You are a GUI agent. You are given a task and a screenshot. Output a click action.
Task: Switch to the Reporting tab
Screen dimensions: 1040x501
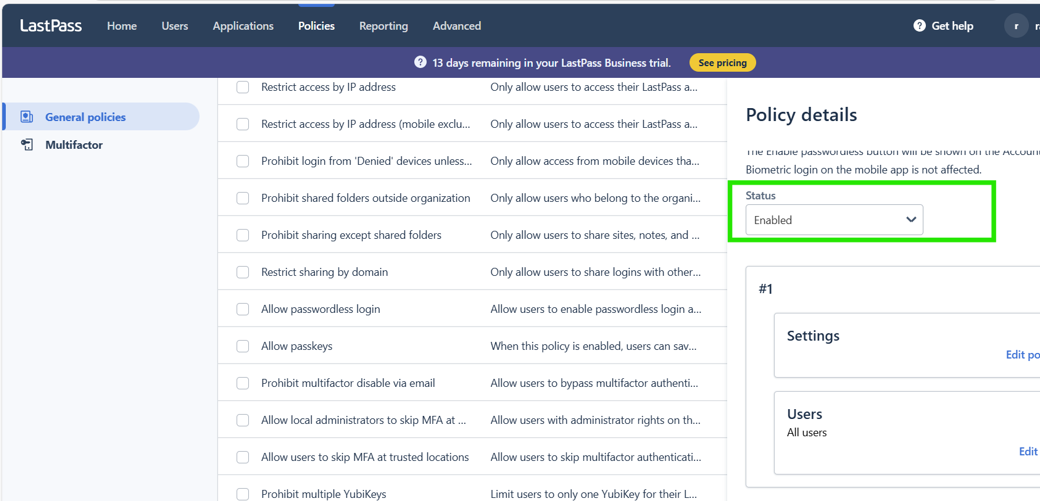pyautogui.click(x=383, y=26)
